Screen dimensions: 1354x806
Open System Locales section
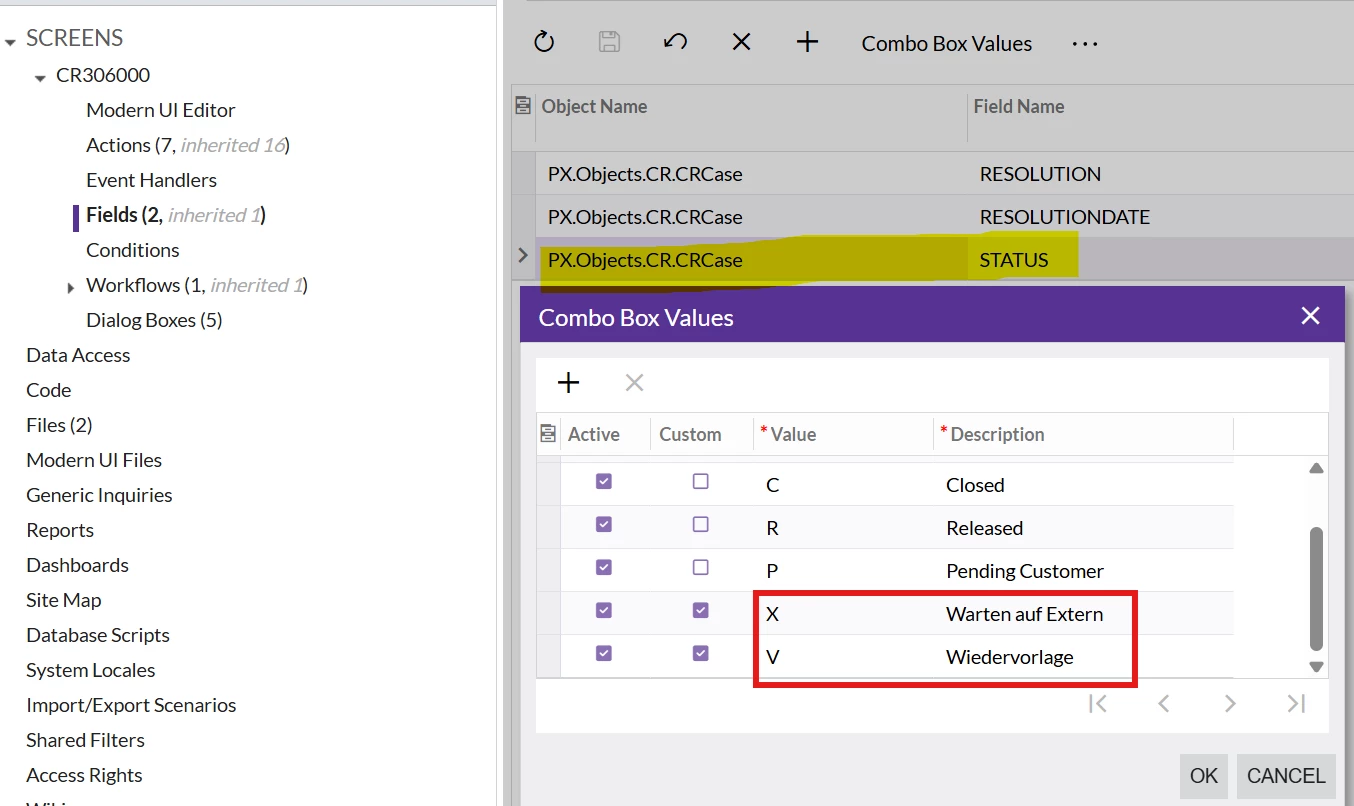(91, 670)
